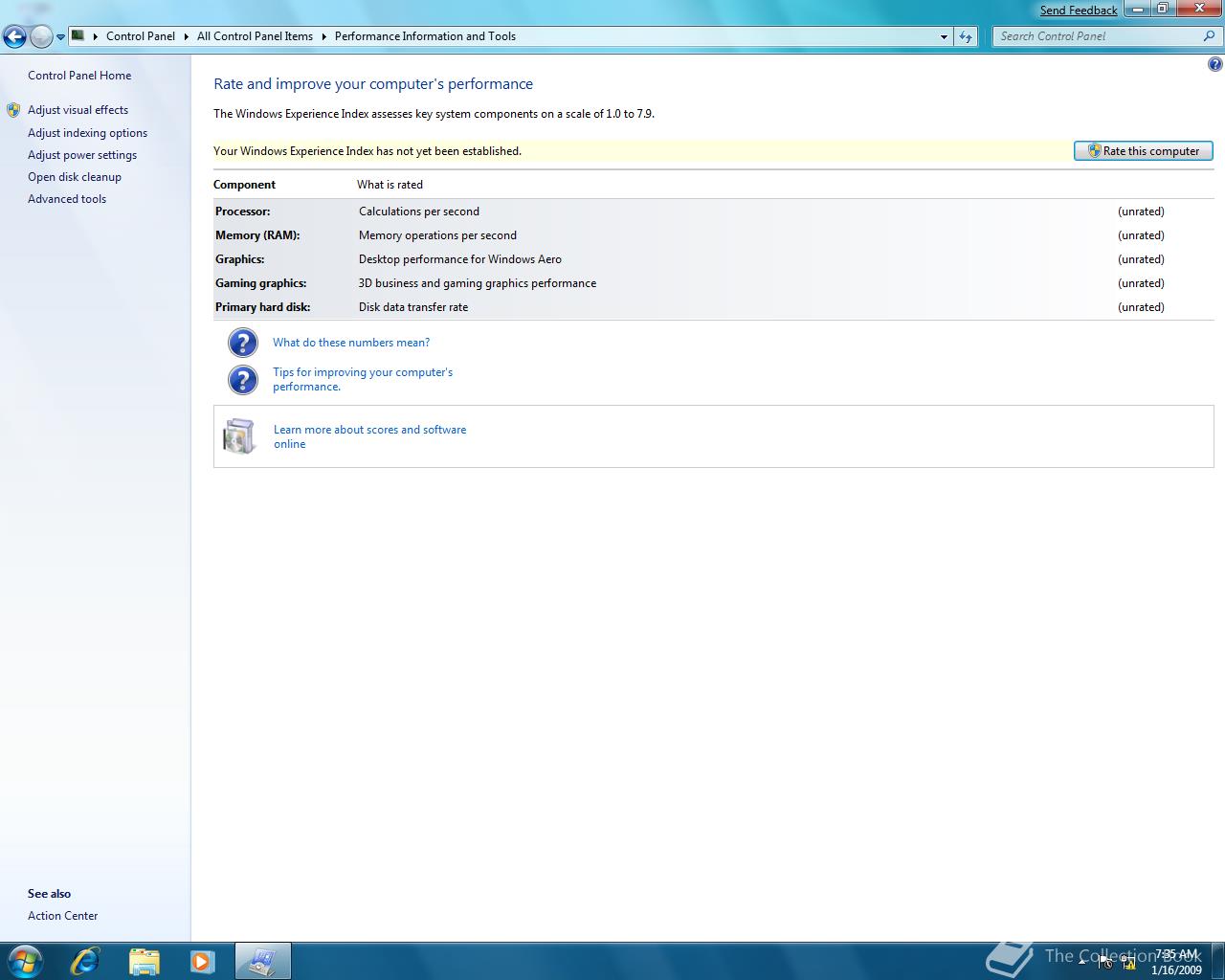Launch Windows Media Player from taskbar
The width and height of the screenshot is (1225, 980).
pyautogui.click(x=202, y=961)
